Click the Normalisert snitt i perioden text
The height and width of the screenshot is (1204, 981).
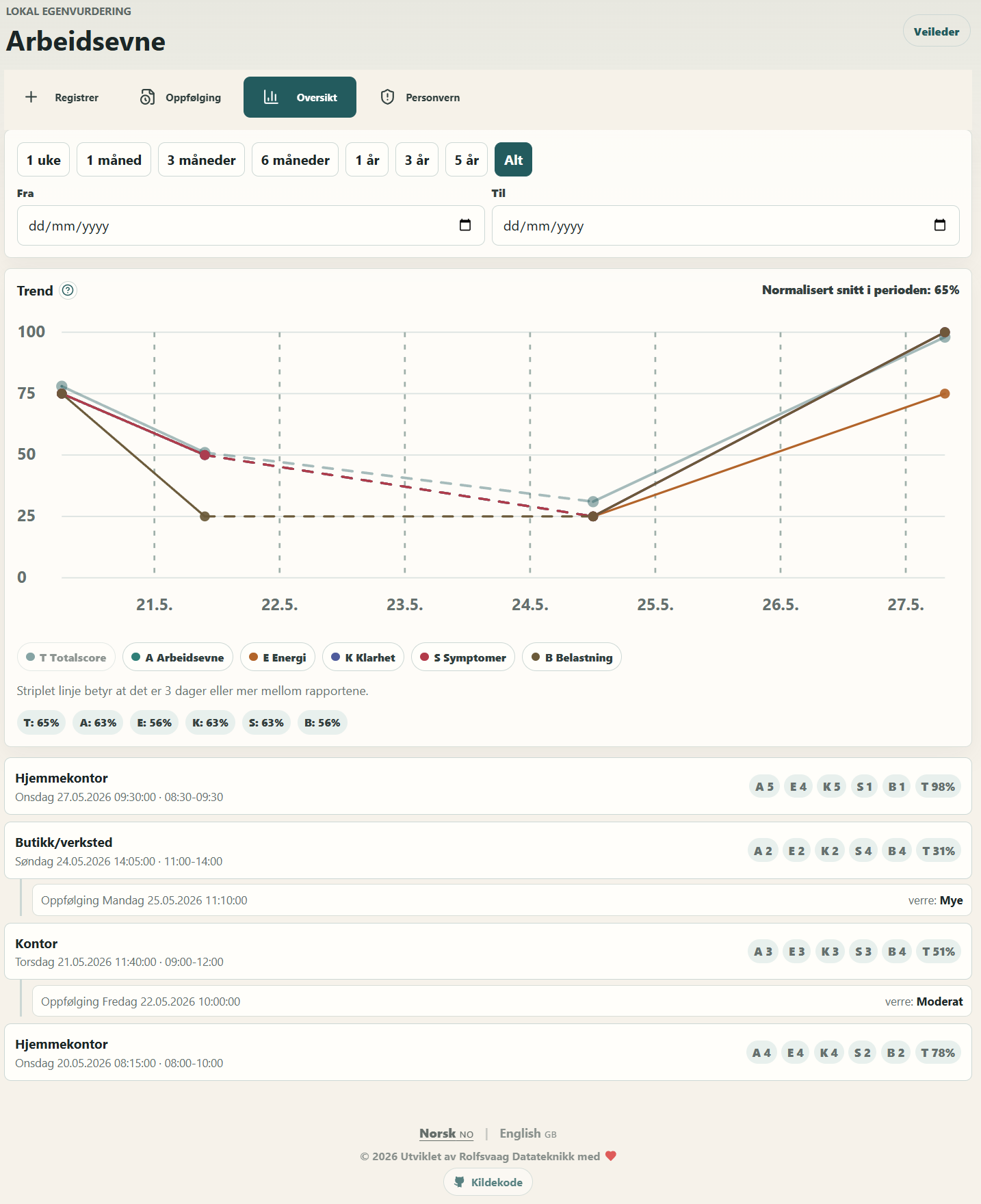point(861,290)
